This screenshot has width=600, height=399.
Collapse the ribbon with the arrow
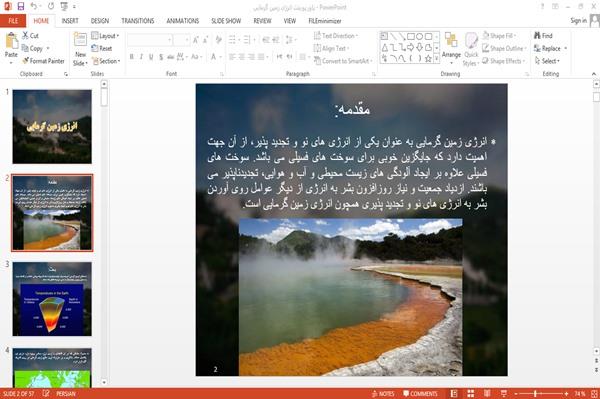point(594,74)
